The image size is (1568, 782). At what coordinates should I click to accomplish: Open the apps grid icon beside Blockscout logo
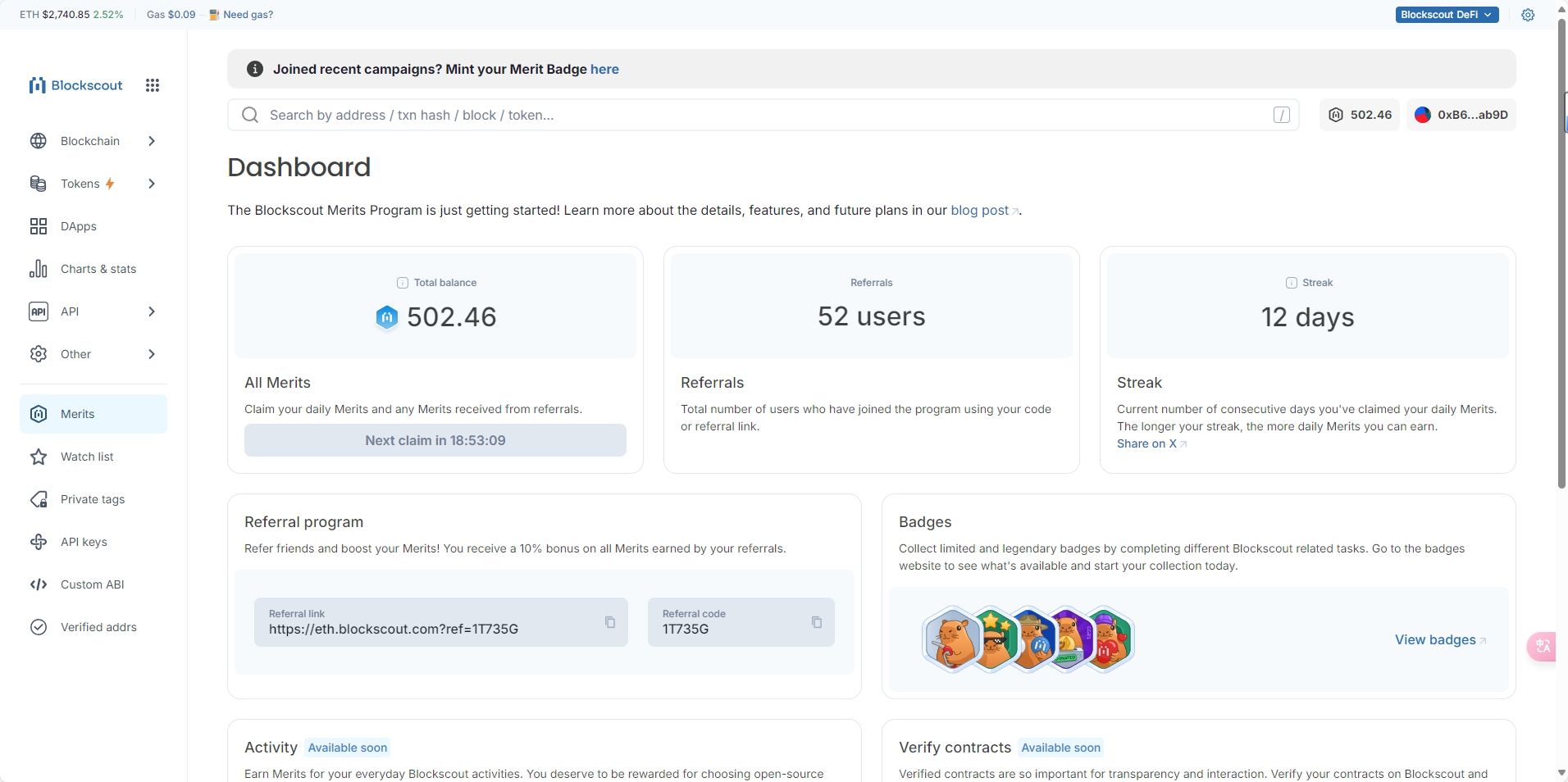[x=153, y=85]
